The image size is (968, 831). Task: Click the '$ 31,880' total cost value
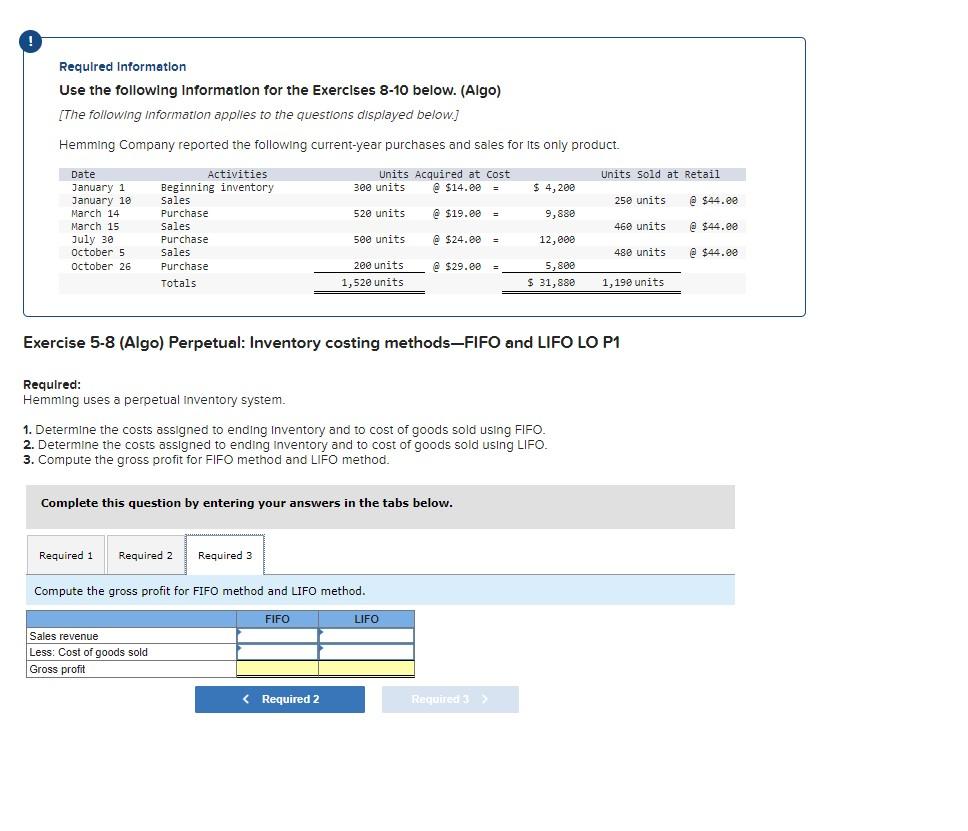(551, 282)
